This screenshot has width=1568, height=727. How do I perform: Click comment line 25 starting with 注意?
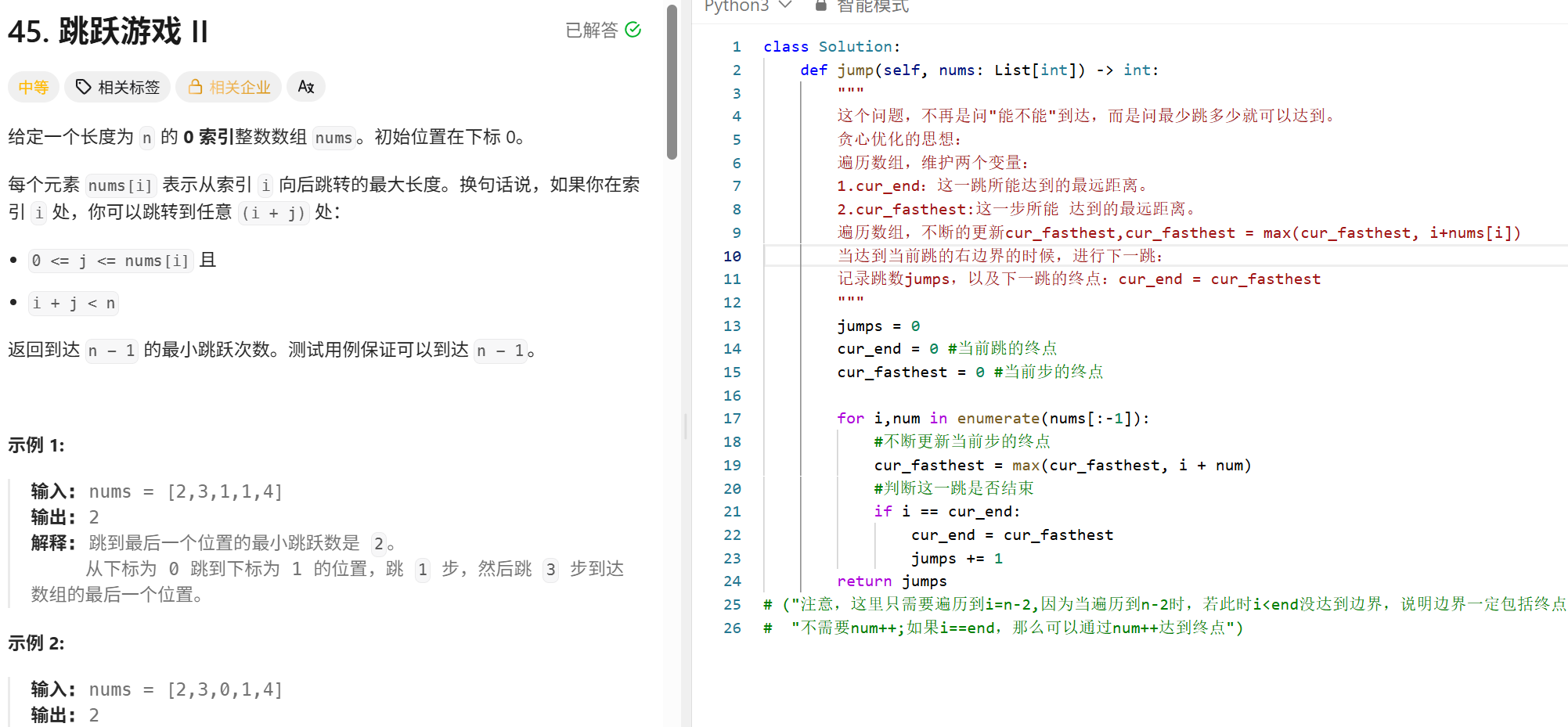click(1165, 604)
